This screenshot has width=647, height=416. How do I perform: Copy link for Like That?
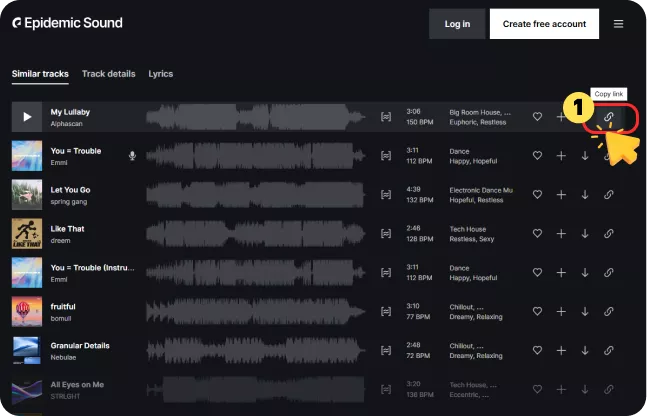[609, 234]
